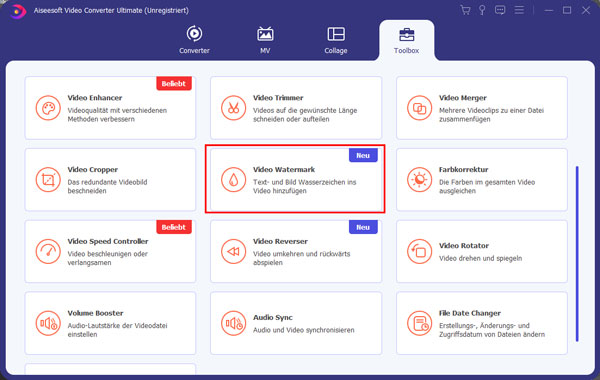Select the Toolbox tab
600x380 pixels.
[x=406, y=41]
